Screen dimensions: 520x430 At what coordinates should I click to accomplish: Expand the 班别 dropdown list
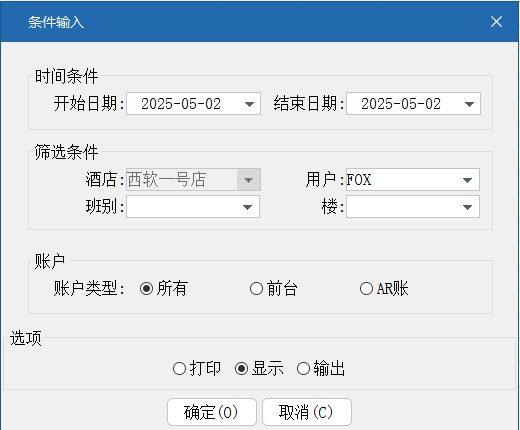click(247, 207)
